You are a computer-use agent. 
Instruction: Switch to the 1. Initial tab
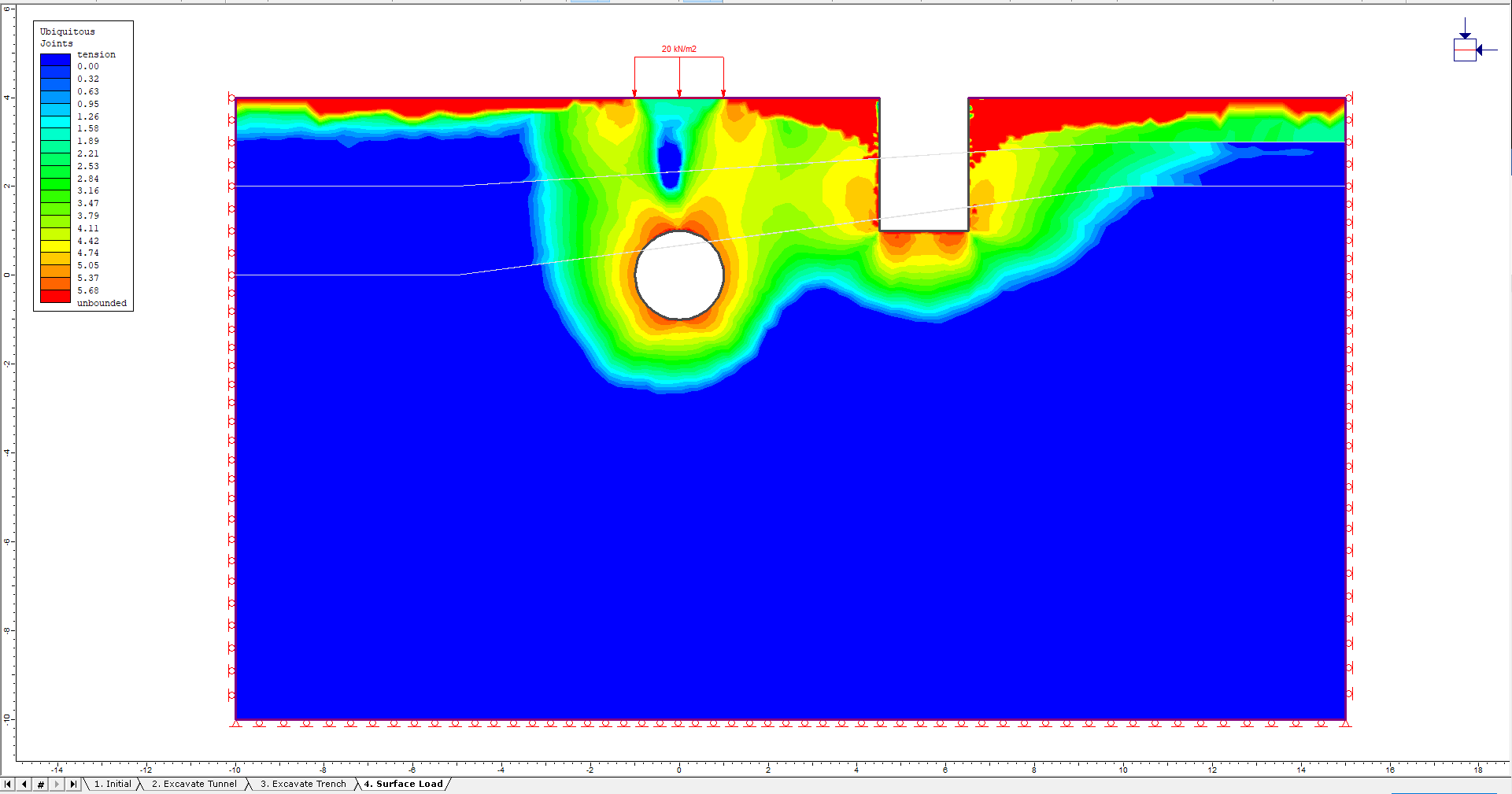pyautogui.click(x=112, y=784)
